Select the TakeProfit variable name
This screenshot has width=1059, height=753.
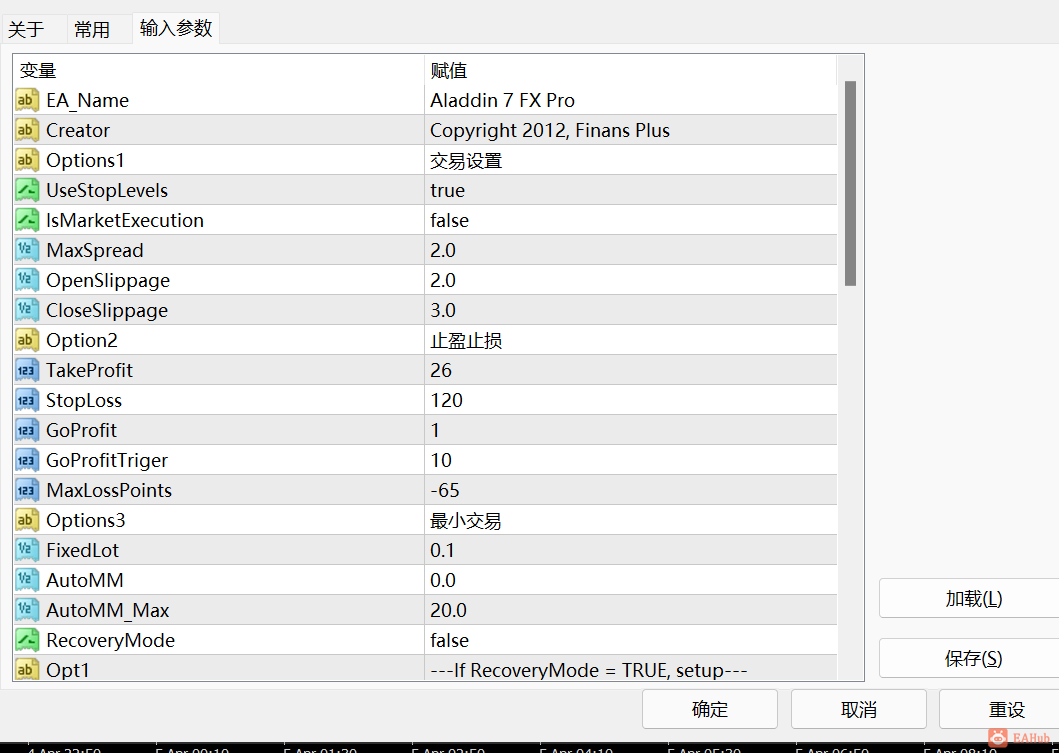point(89,370)
